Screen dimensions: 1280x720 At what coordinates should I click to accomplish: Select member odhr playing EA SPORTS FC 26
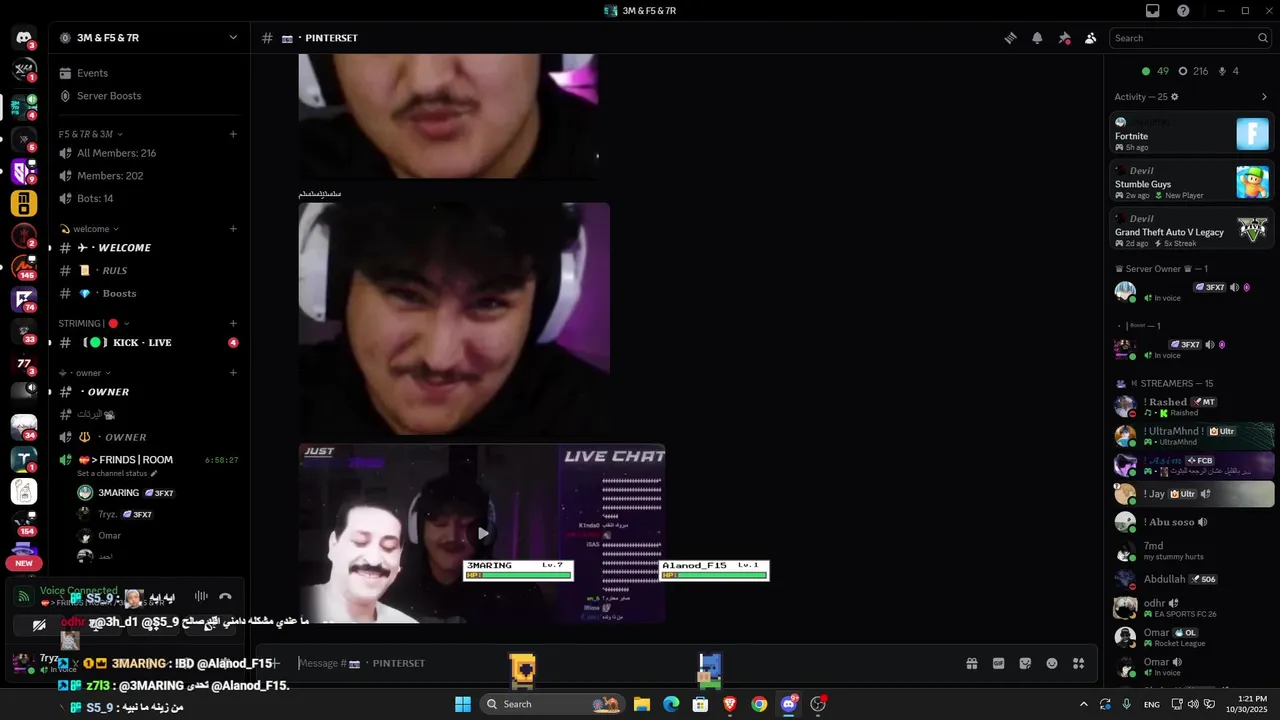tap(1192, 608)
